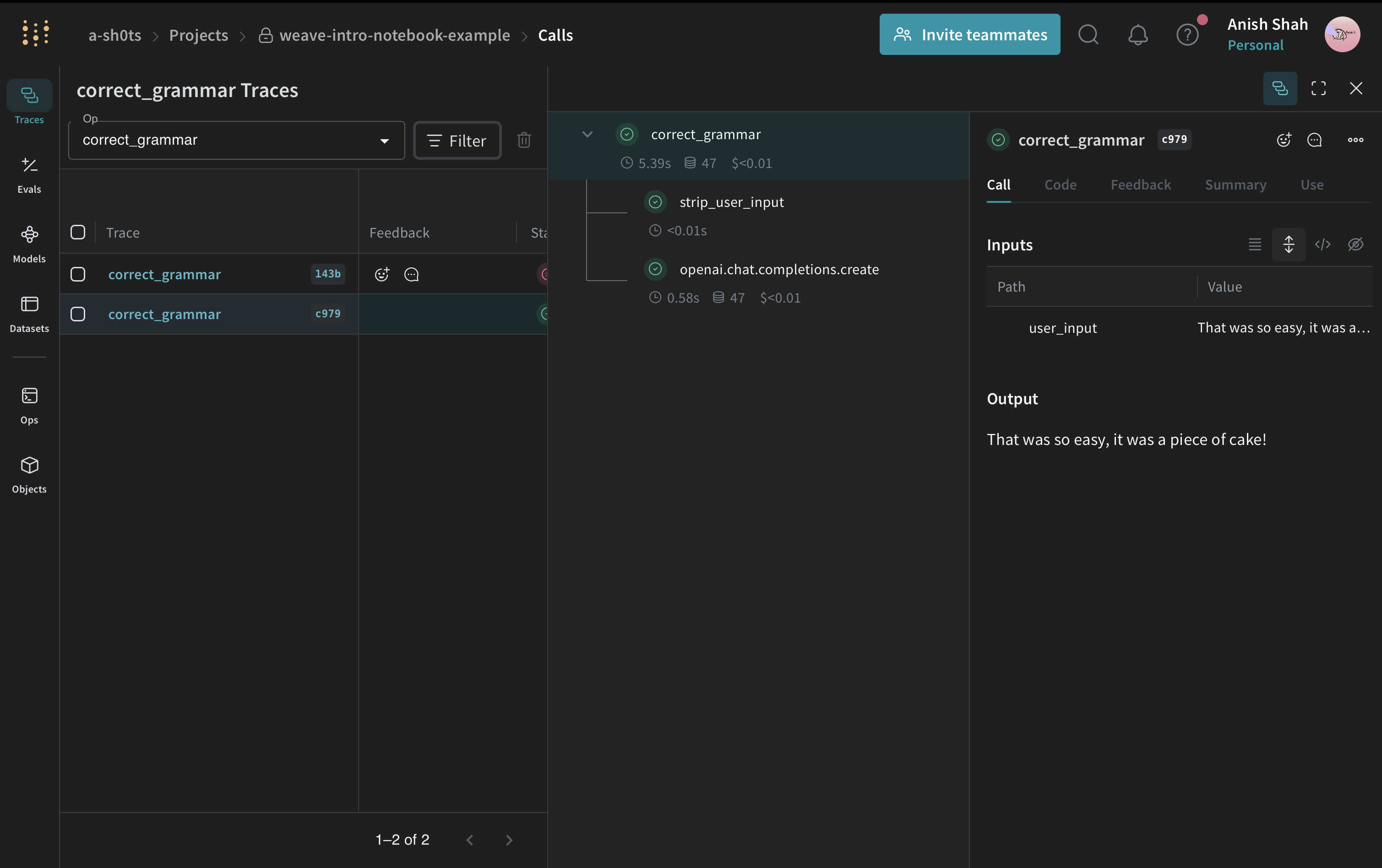
Task: Open the Op dropdown showing correct_grammar
Action: [236, 140]
